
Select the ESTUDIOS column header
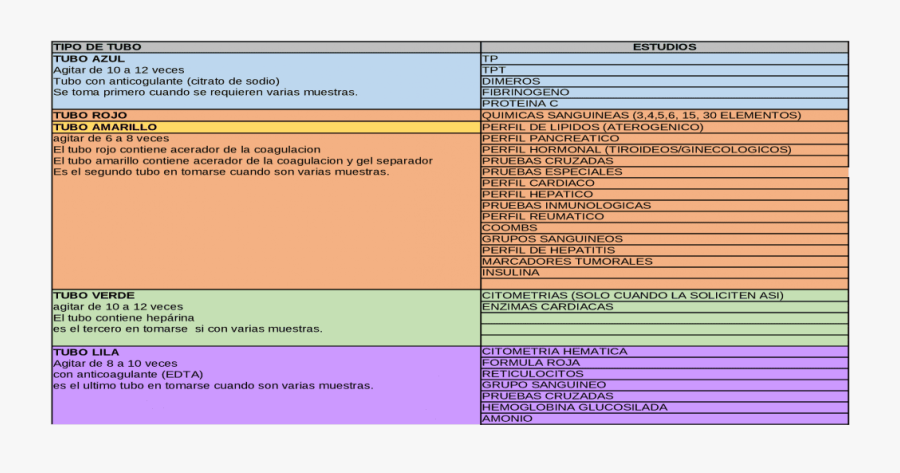point(664,47)
